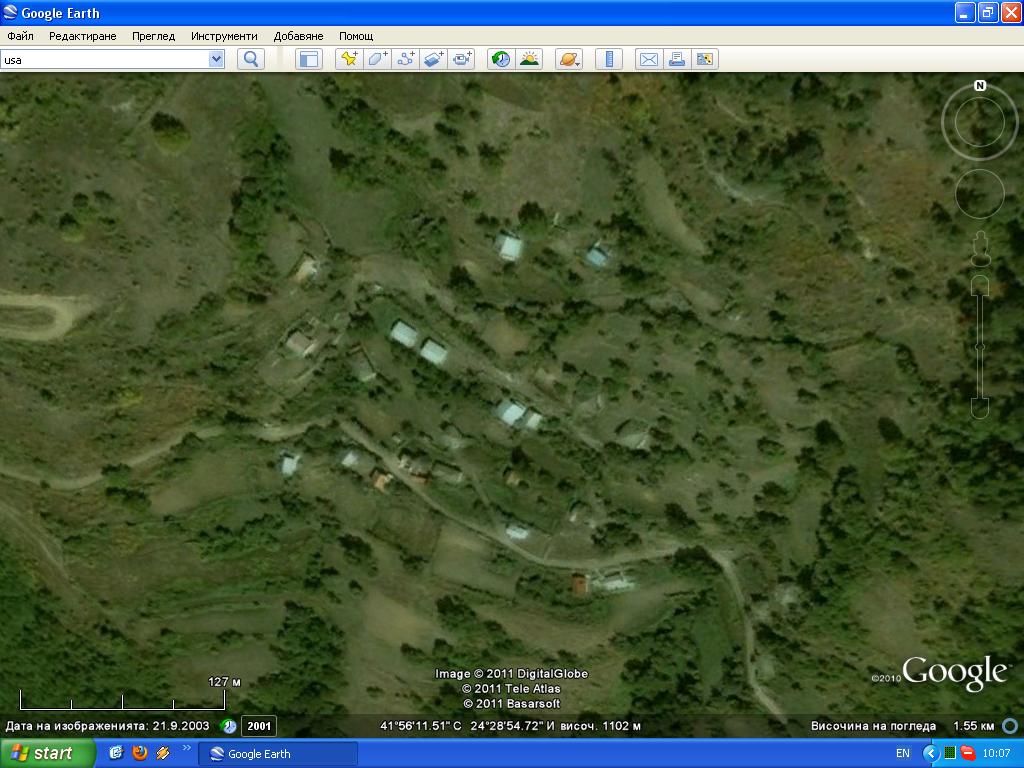This screenshot has width=1024, height=768.
Task: Click the search field containing usa
Action: 104,59
